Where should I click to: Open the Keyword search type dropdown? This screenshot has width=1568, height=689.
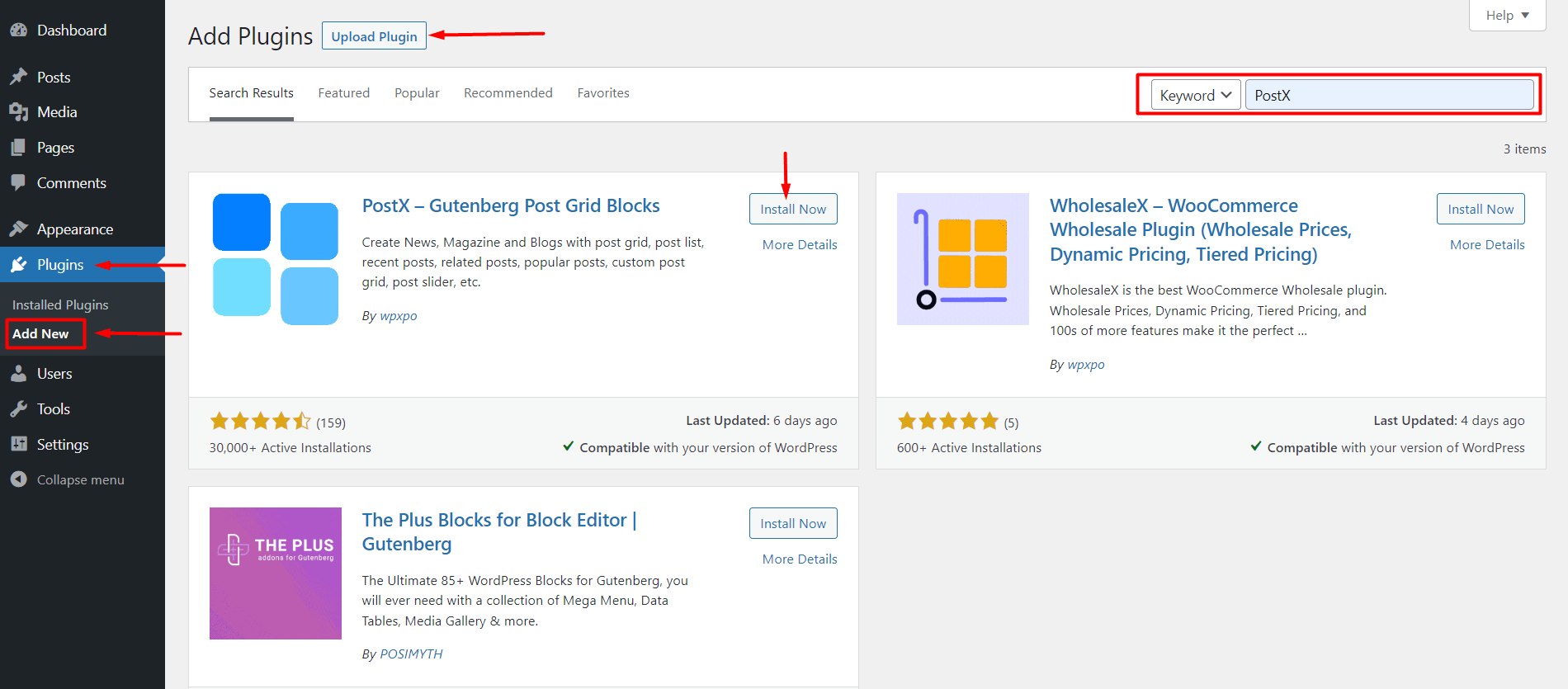1196,95
